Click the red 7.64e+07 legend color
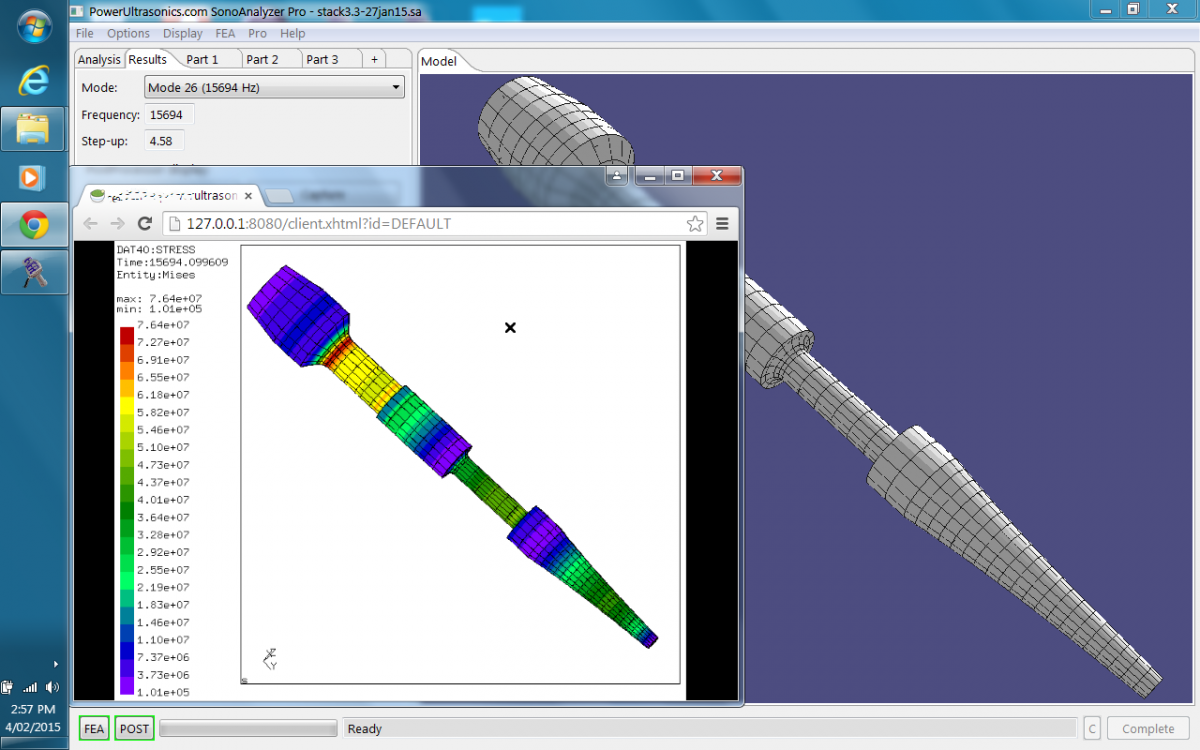The width and height of the screenshot is (1200, 750). [x=127, y=334]
